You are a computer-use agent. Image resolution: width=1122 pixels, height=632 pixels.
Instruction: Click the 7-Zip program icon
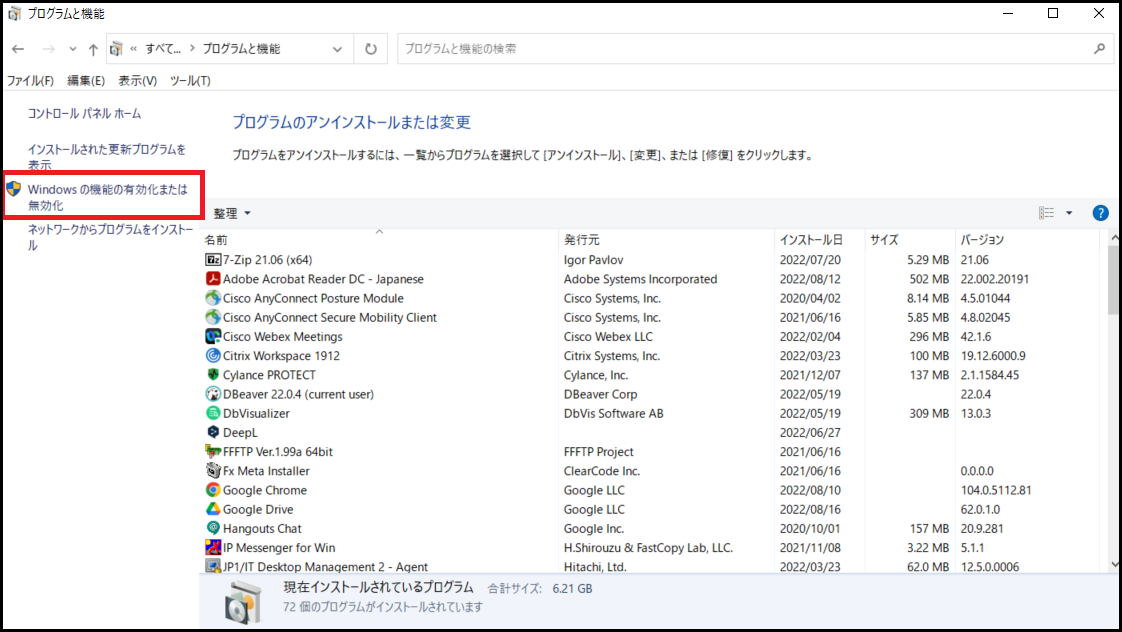click(212, 260)
